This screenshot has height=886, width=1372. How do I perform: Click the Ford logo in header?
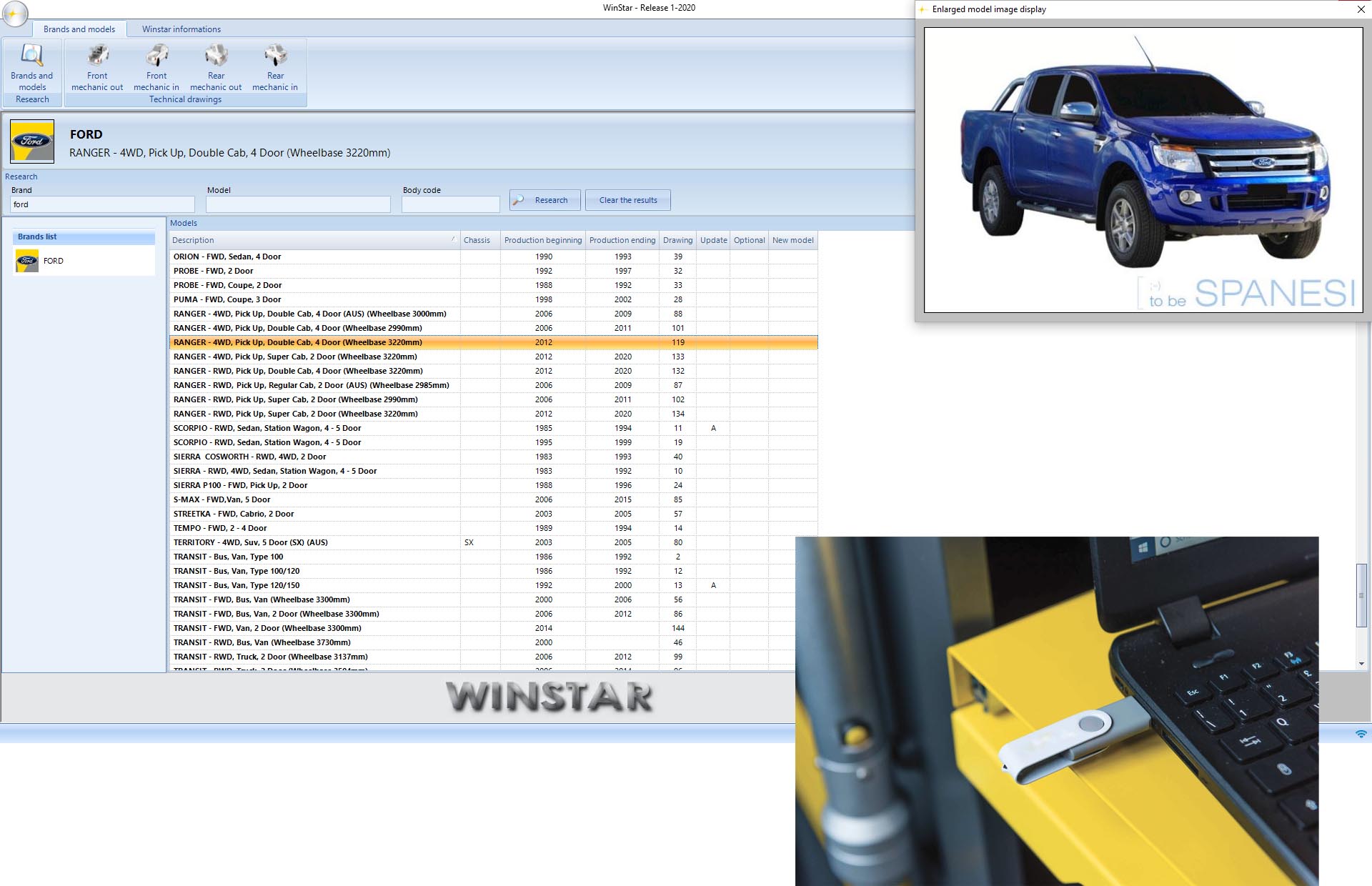click(x=32, y=141)
